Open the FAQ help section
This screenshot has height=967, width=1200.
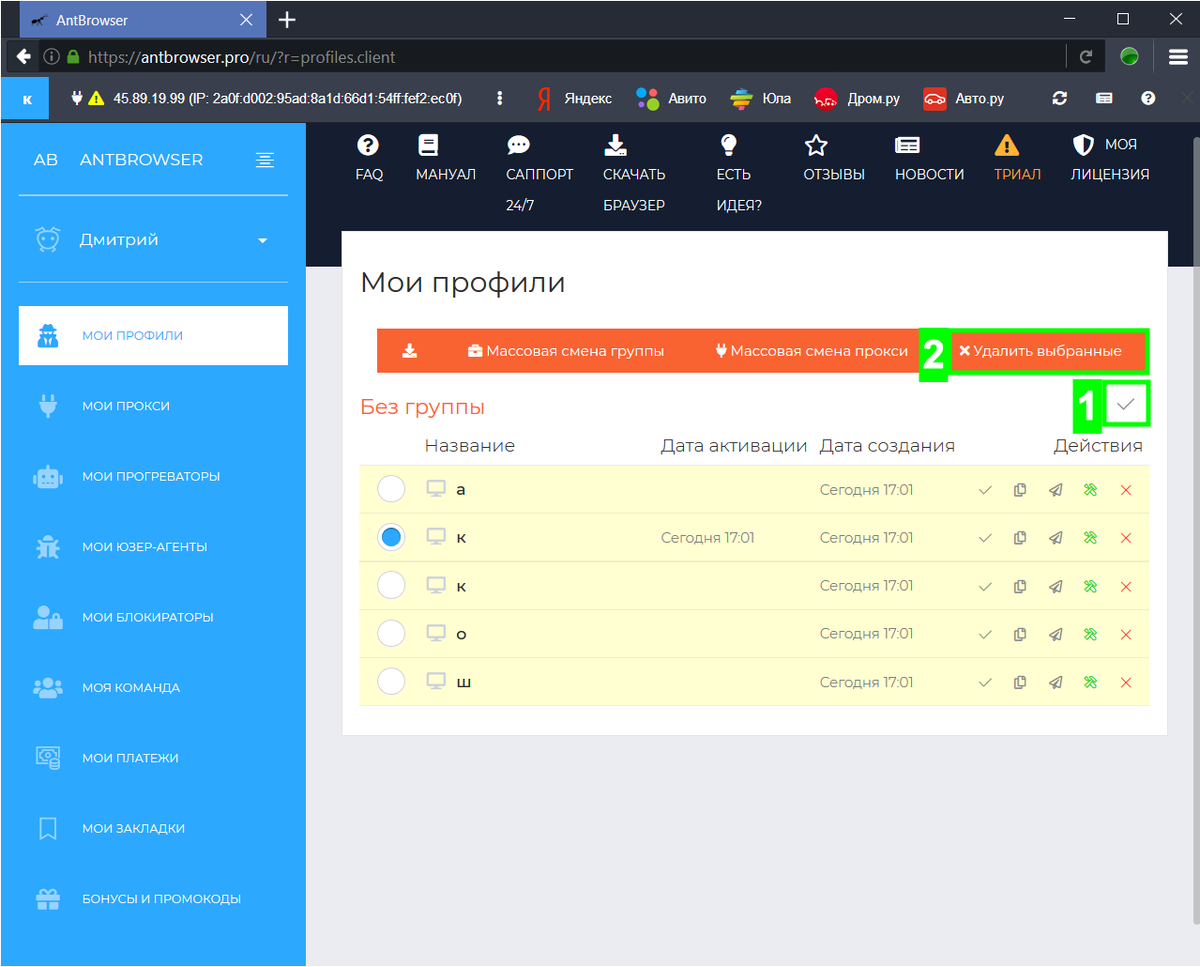[x=369, y=159]
